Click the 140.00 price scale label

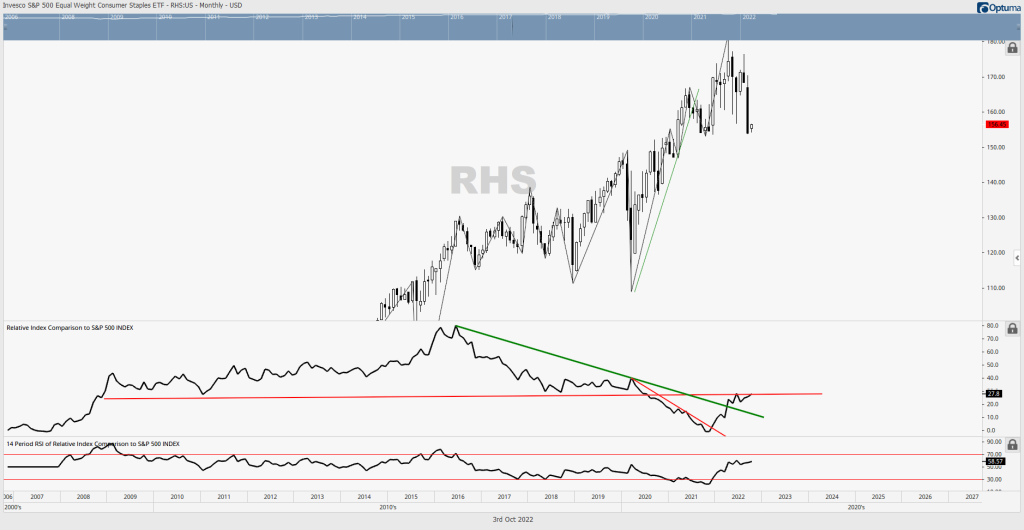pos(997,183)
